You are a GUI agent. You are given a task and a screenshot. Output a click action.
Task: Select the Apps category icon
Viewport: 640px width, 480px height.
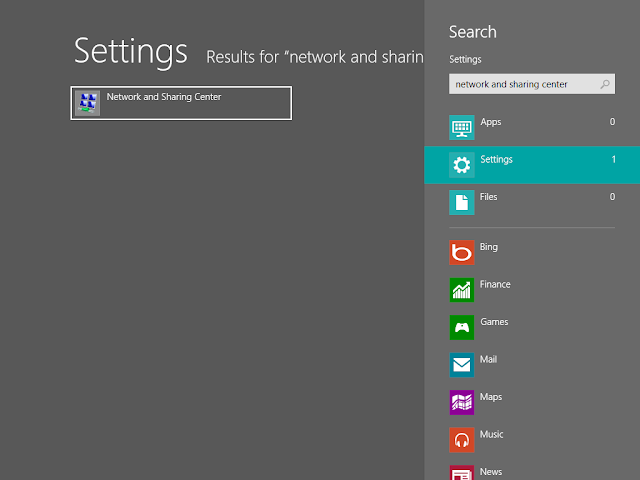click(462, 127)
